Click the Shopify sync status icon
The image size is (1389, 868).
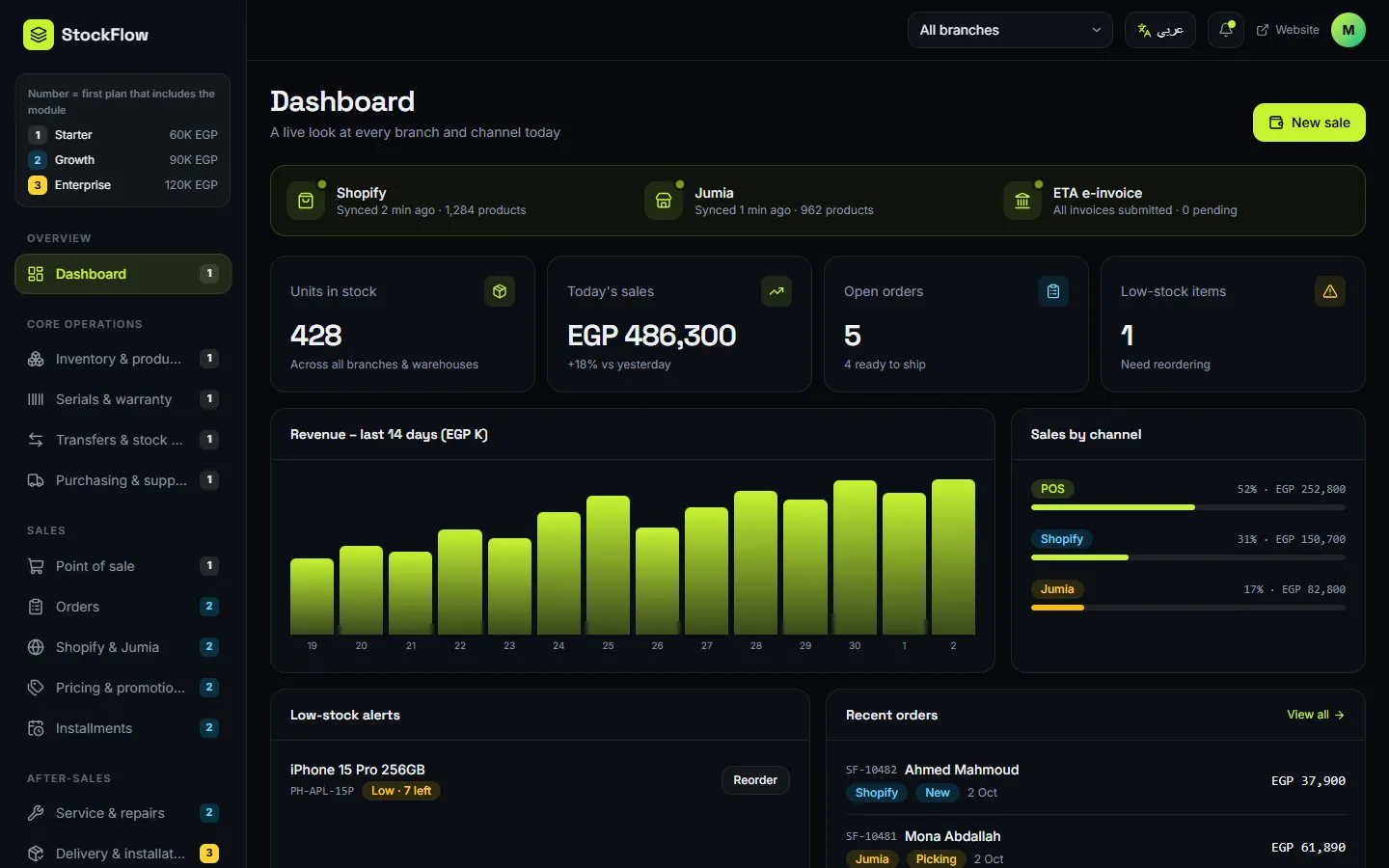coord(306,201)
